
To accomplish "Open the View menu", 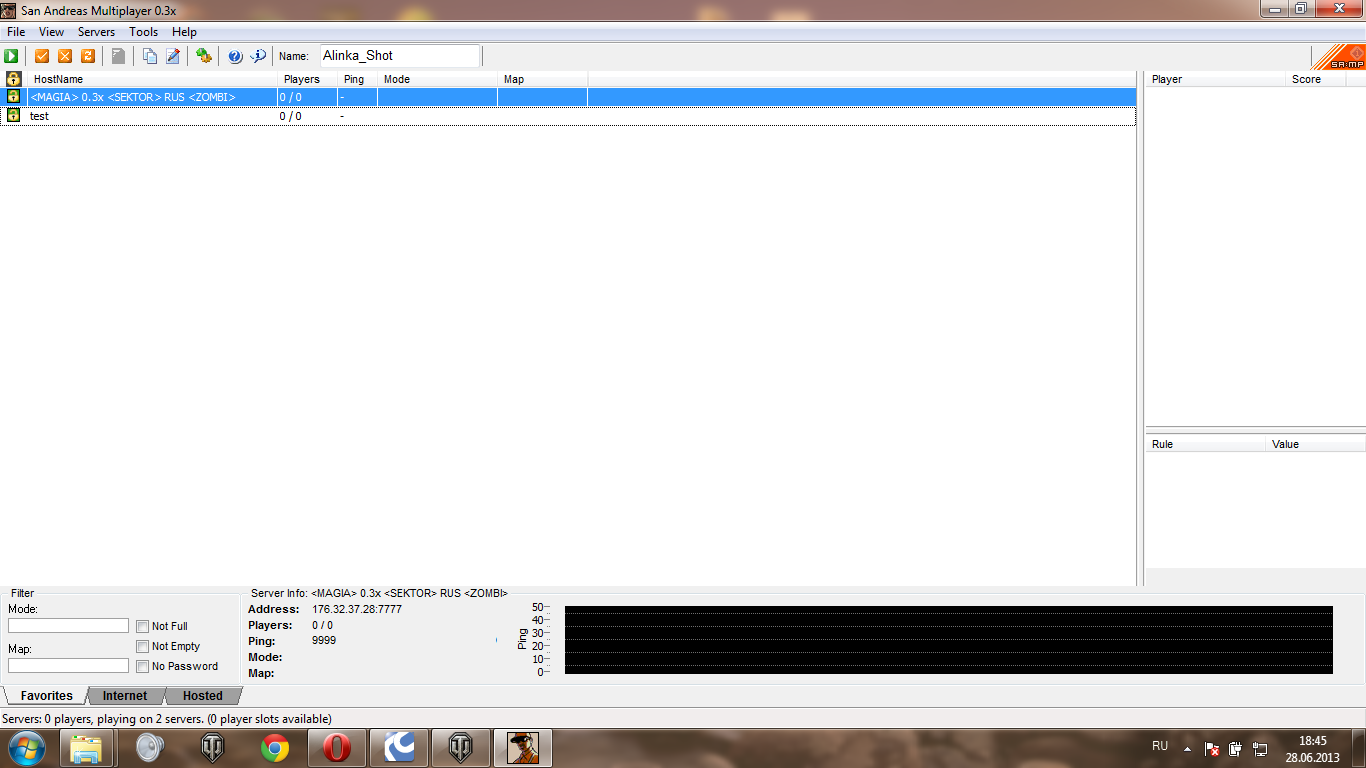I will 51,32.
